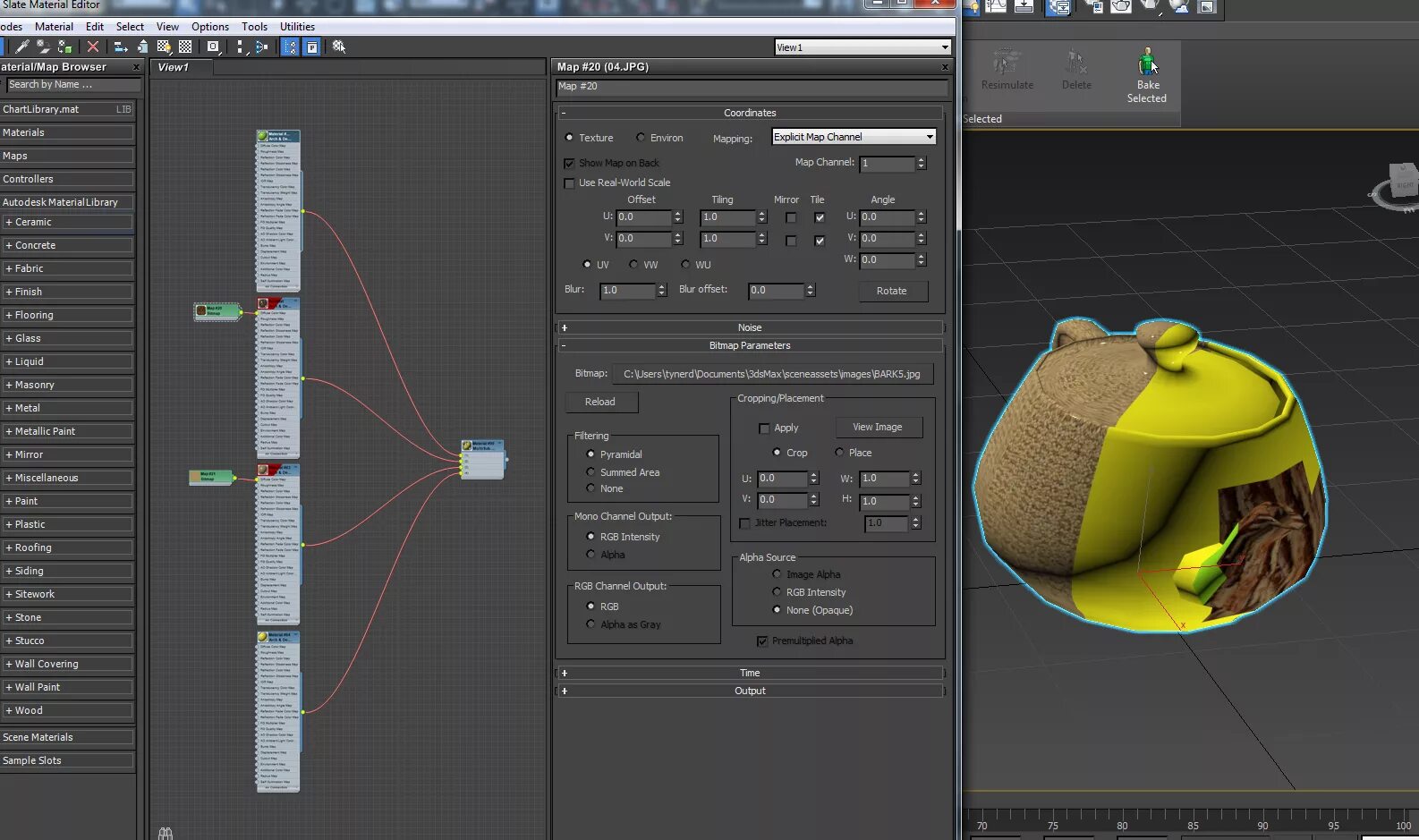The image size is (1419, 840).
Task: Toggle Material/Map Browser panel icon
Action: click(290, 47)
